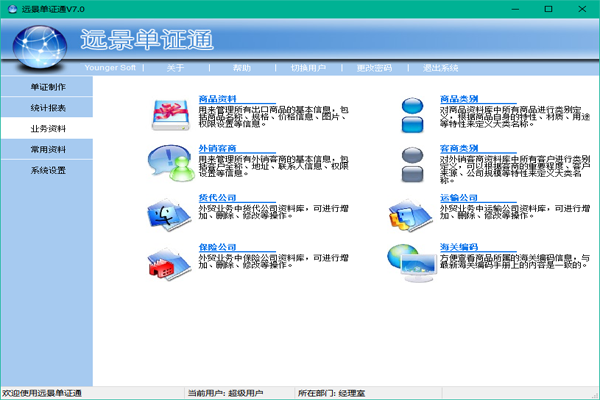This screenshot has width=600, height=400.
Task: Open the 外销客商 link
Action: pos(217,148)
